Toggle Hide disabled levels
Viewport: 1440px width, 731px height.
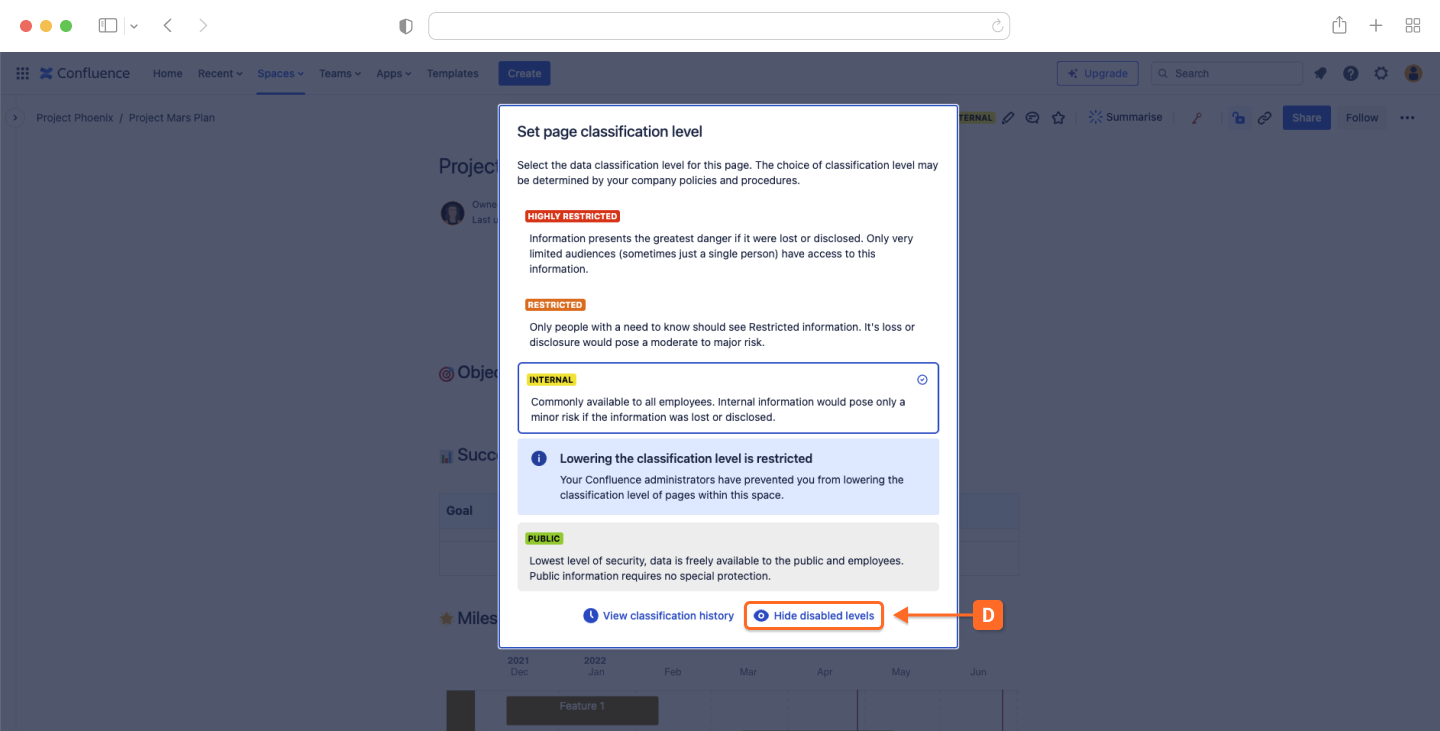coord(814,616)
